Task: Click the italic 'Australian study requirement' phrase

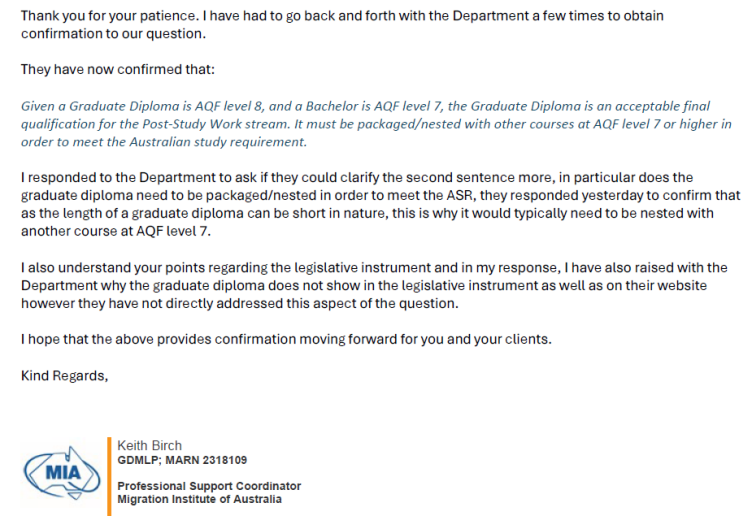Action: (x=218, y=142)
